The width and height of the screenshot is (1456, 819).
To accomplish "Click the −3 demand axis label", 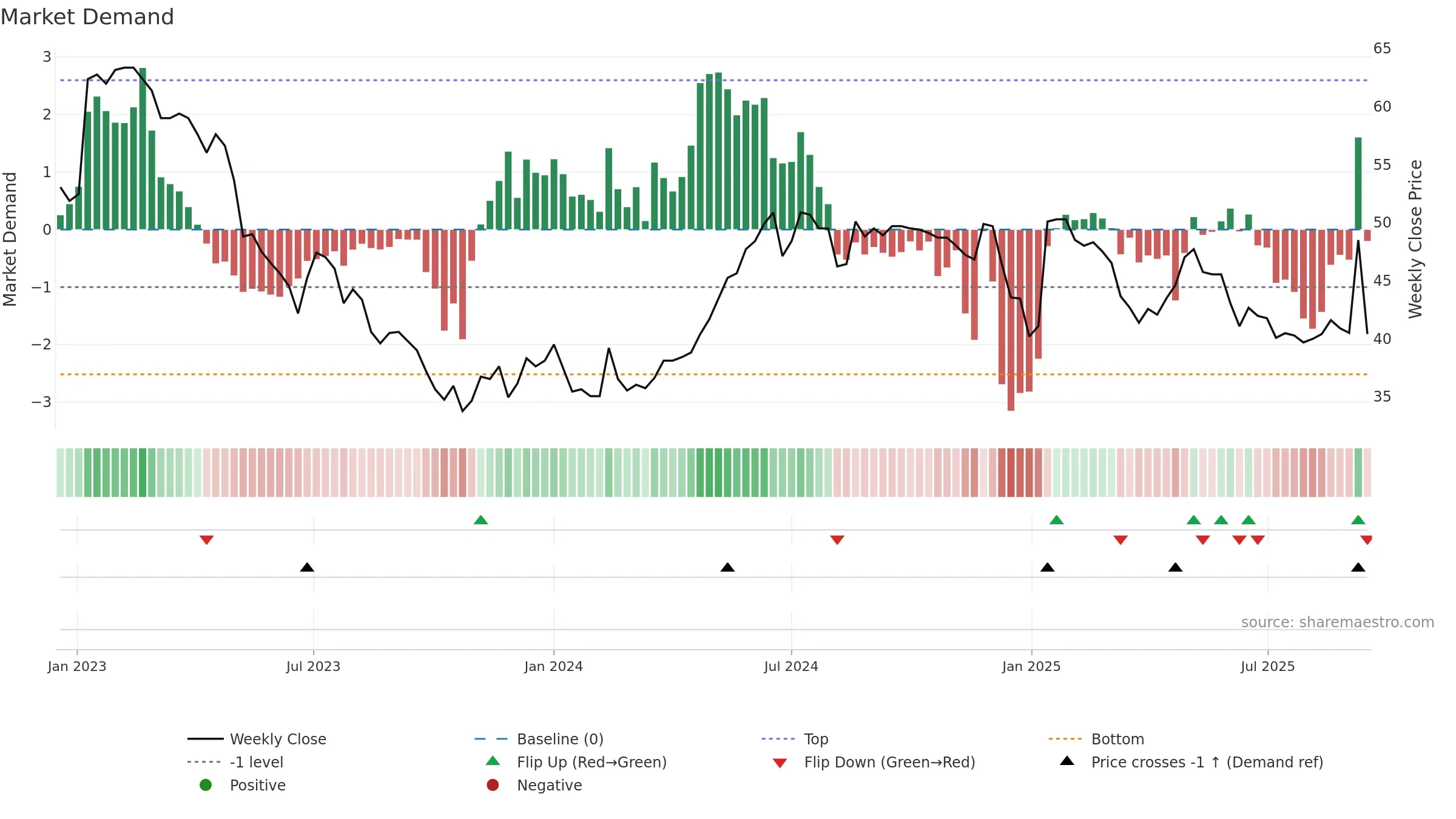I will pos(41,402).
